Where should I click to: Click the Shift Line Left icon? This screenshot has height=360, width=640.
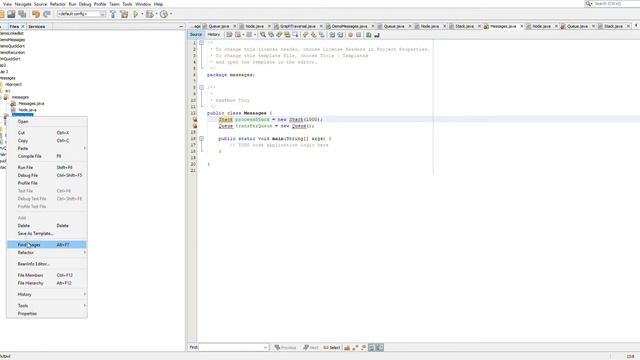[332, 35]
